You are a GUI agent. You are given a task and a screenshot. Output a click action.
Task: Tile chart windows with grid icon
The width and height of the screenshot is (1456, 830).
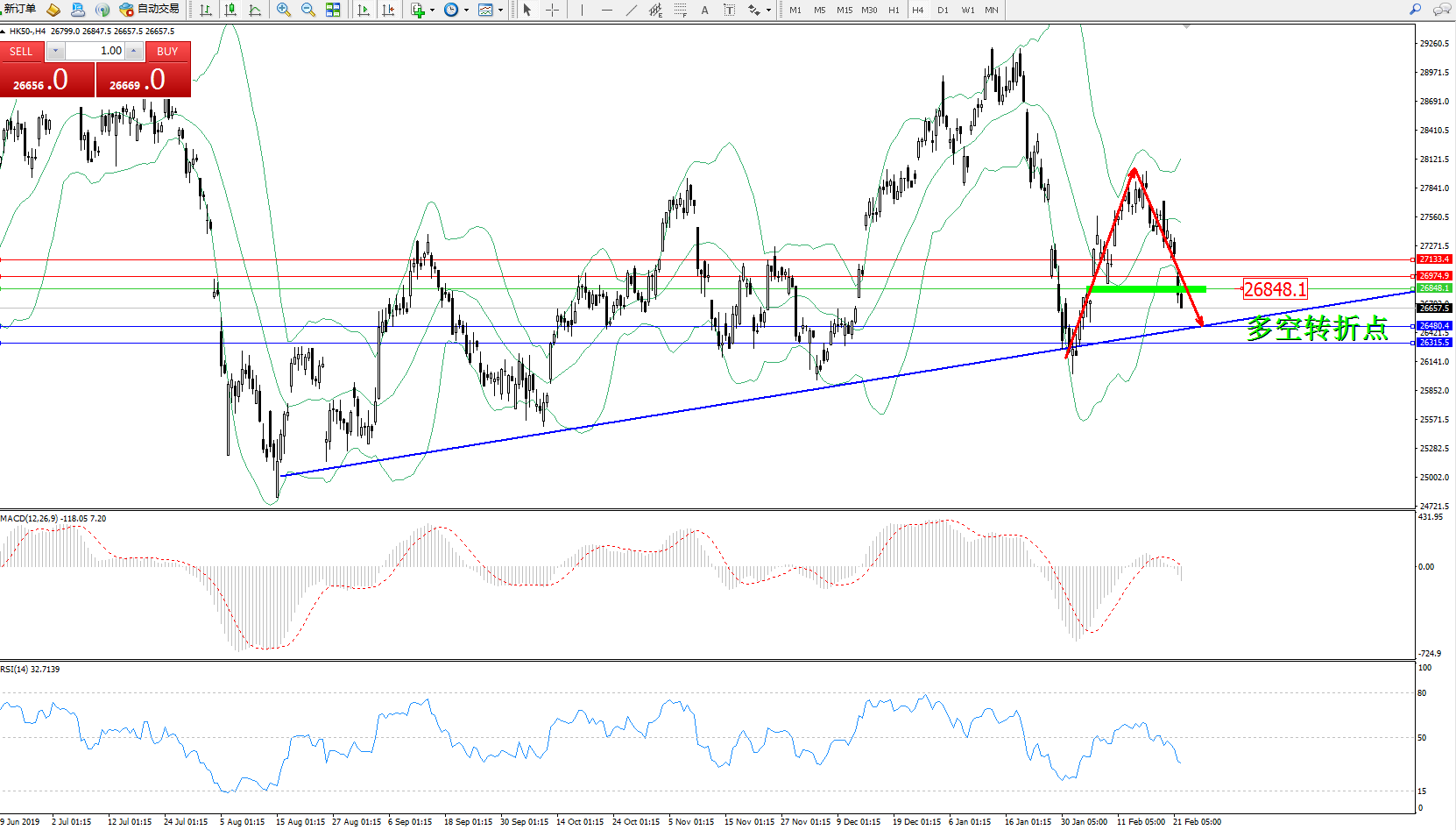333,10
